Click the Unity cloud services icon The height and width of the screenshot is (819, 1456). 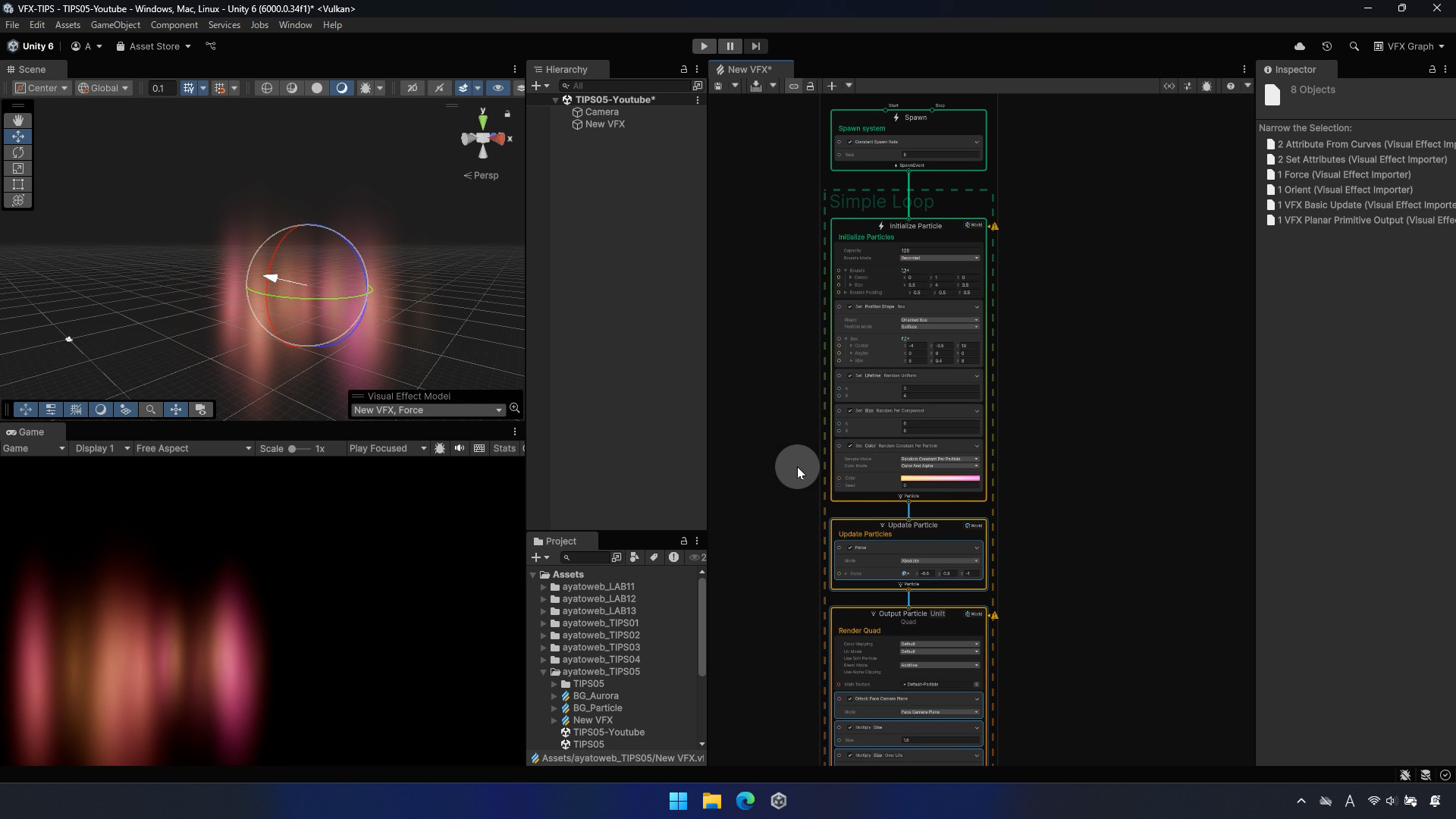pyautogui.click(x=1299, y=46)
